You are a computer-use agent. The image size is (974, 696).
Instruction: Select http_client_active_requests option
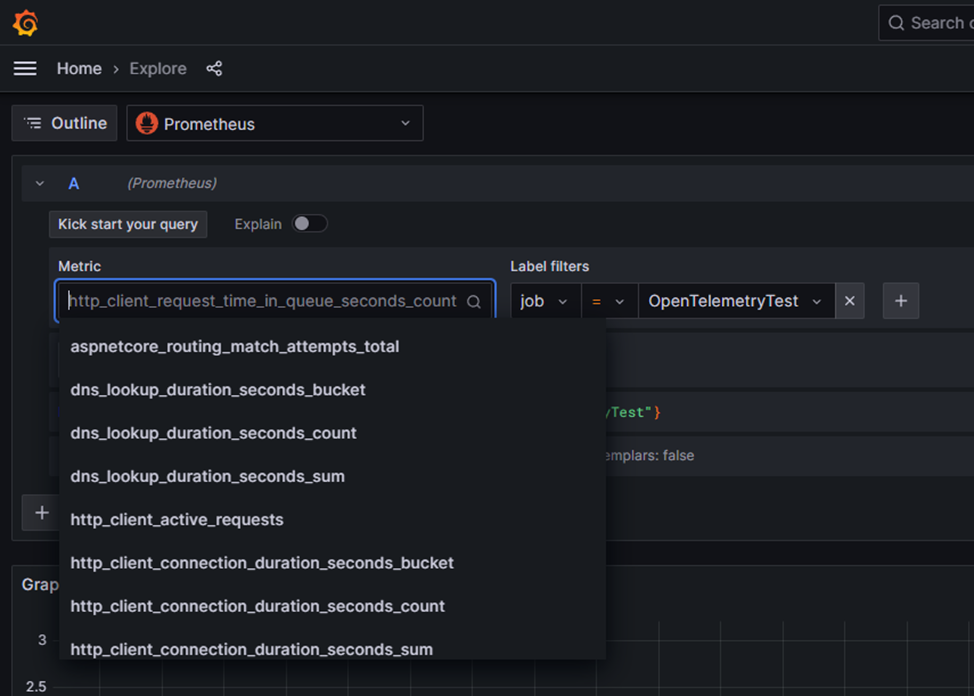click(x=332, y=520)
